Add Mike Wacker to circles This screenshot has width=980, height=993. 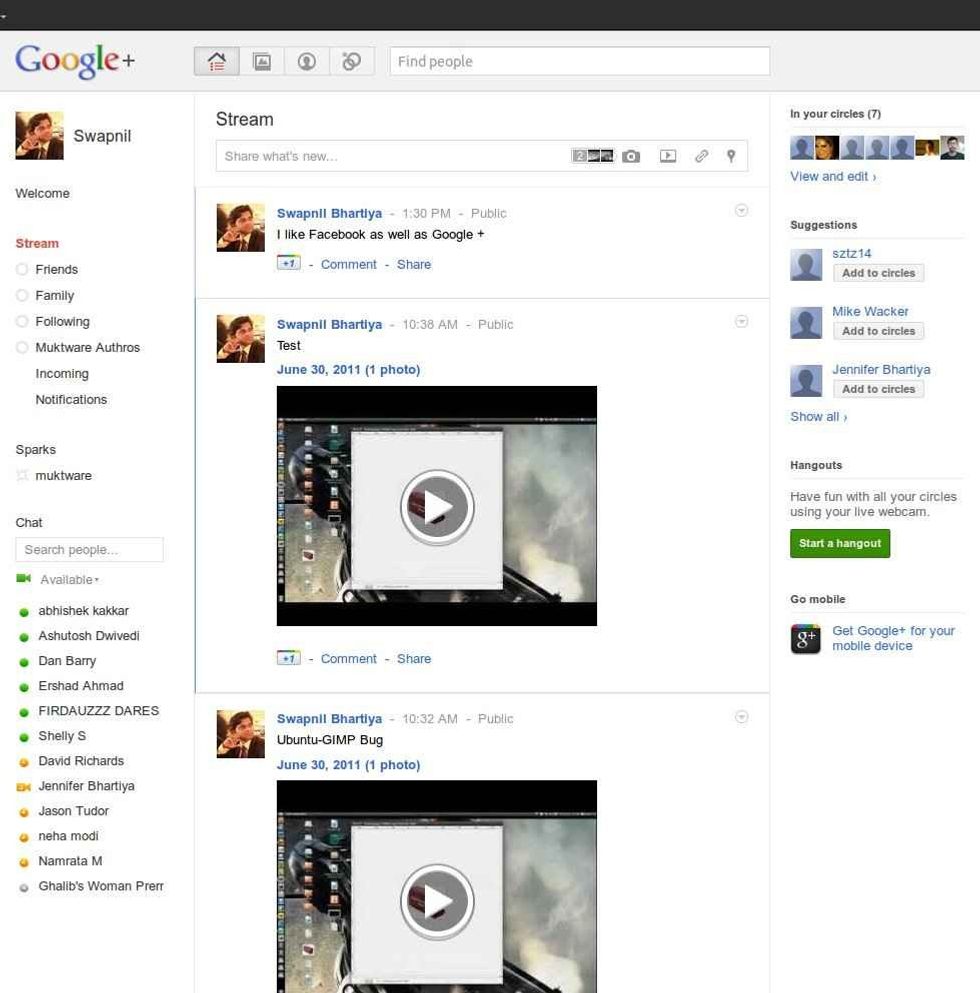(878, 331)
